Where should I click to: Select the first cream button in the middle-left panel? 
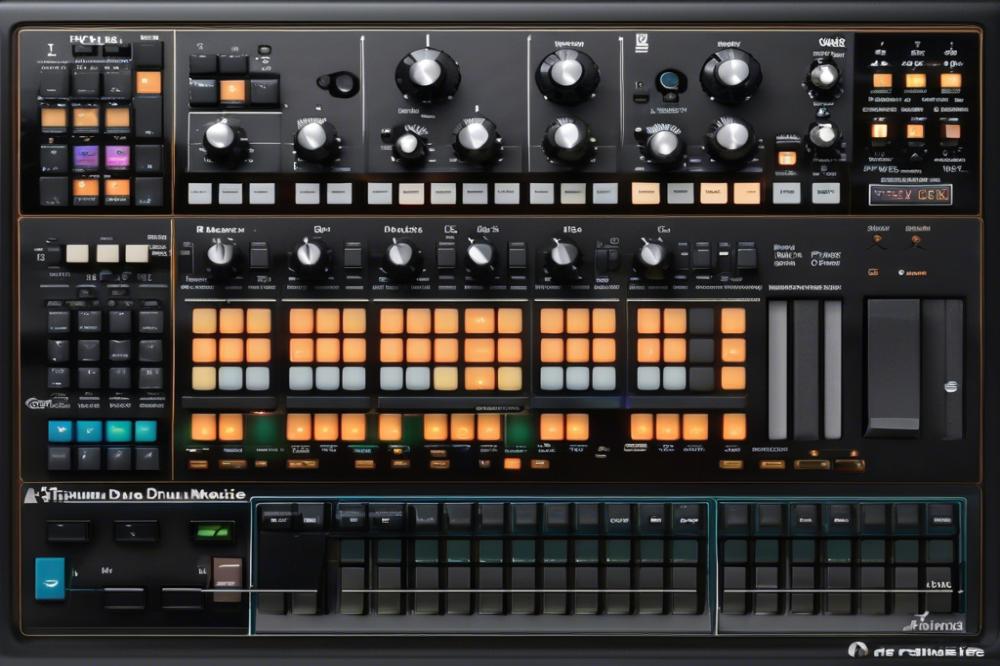coord(77,253)
